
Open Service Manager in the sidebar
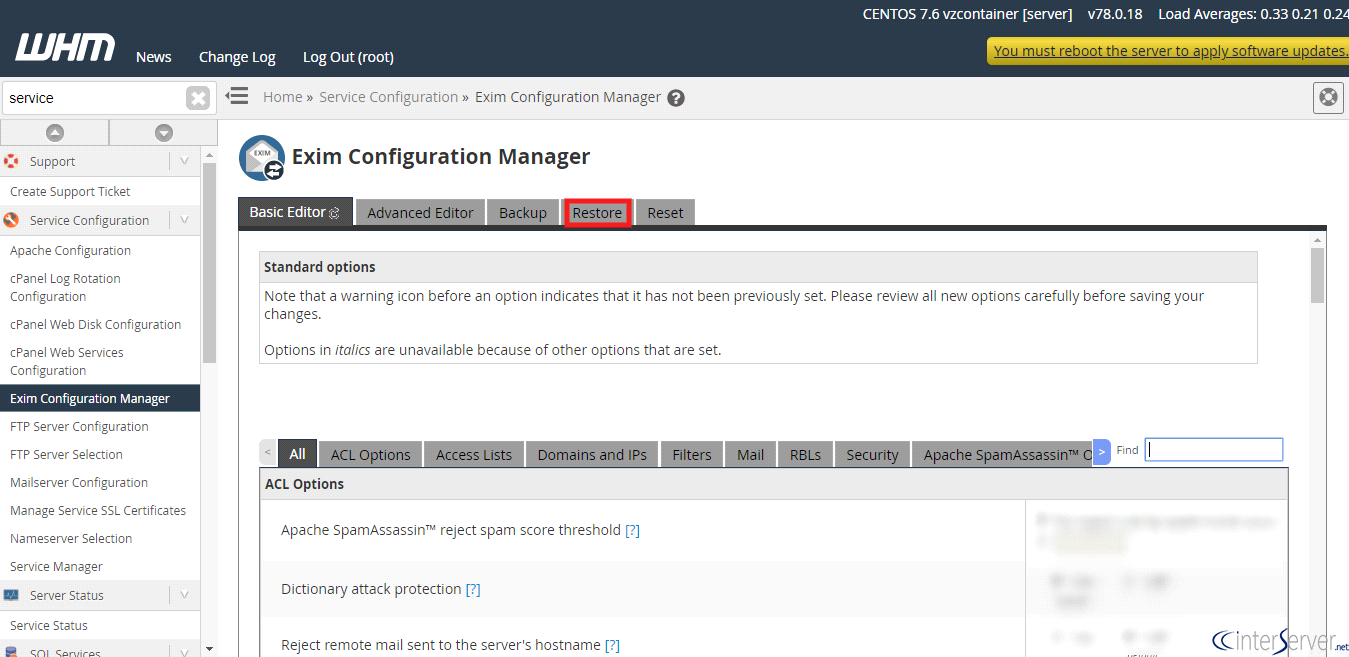(x=56, y=566)
